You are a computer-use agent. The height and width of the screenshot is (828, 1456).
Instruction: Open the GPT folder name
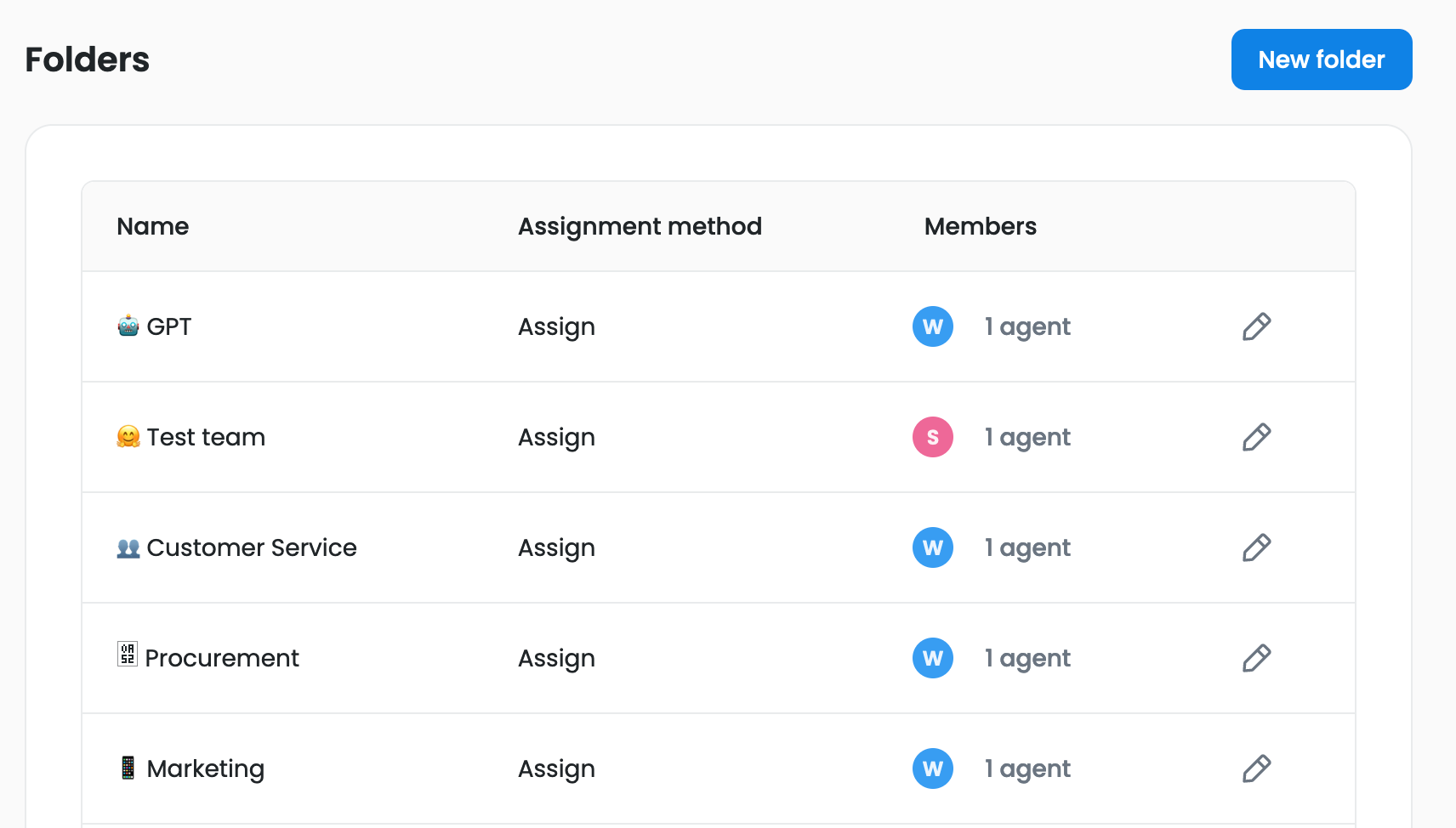tap(169, 326)
